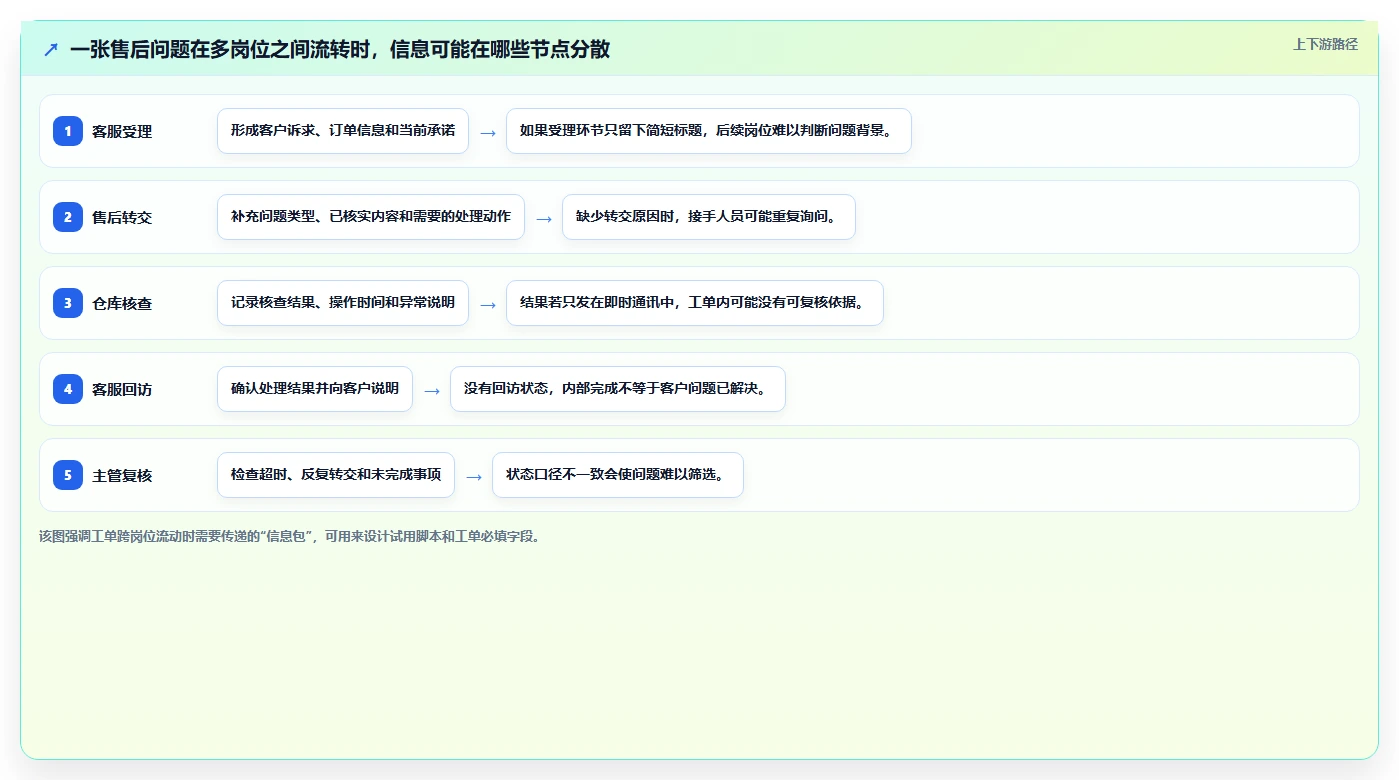This screenshot has width=1399, height=780.
Task: Click the number 5 badge for 主管复核
Action: [68, 475]
